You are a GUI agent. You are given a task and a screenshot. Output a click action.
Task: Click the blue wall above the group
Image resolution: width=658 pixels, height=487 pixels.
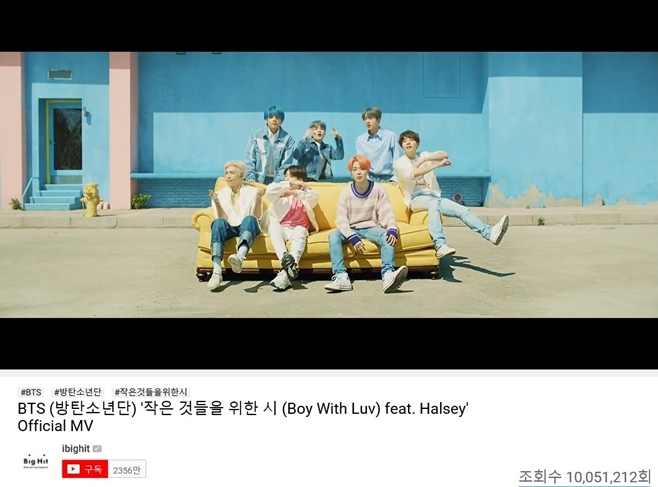tap(313, 82)
